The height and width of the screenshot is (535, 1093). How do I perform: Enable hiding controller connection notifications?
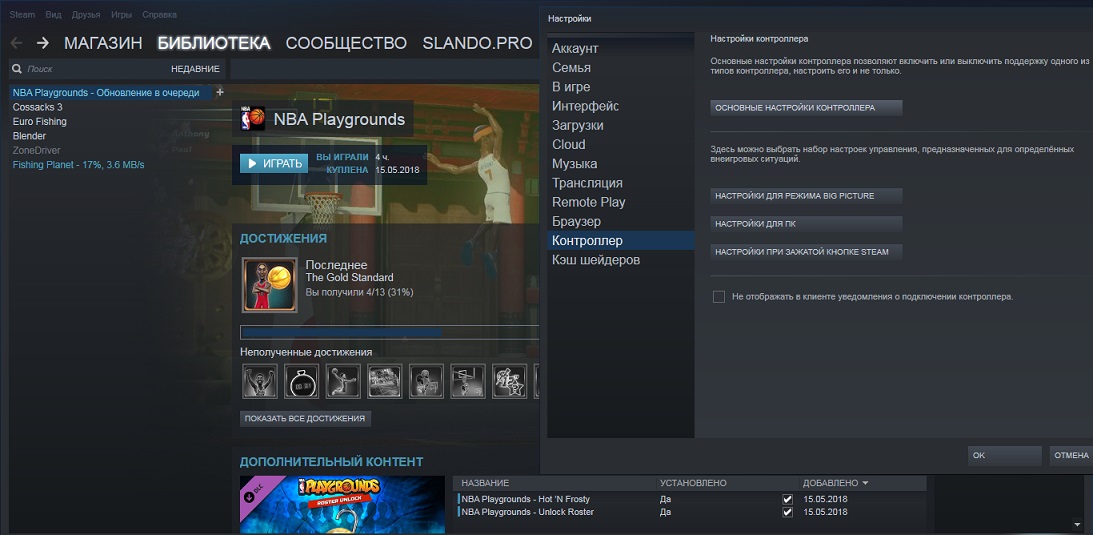tap(719, 297)
